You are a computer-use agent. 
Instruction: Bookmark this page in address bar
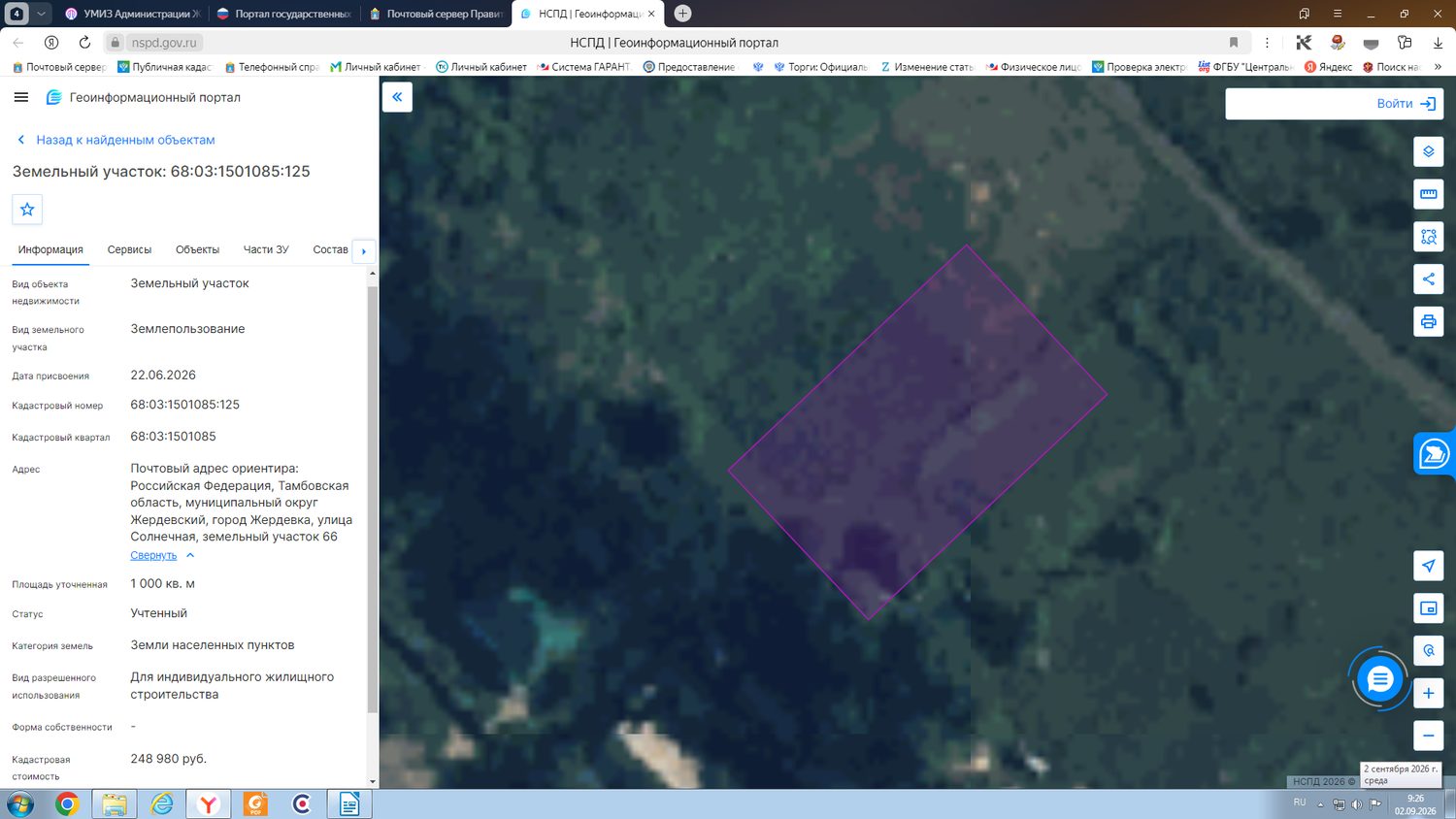coord(1234,43)
